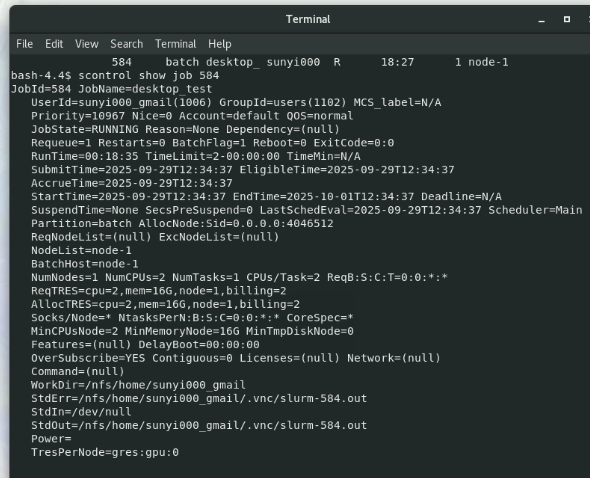This screenshot has height=478, width=590.
Task: Maximize the Terminal window
Action: click(567, 19)
